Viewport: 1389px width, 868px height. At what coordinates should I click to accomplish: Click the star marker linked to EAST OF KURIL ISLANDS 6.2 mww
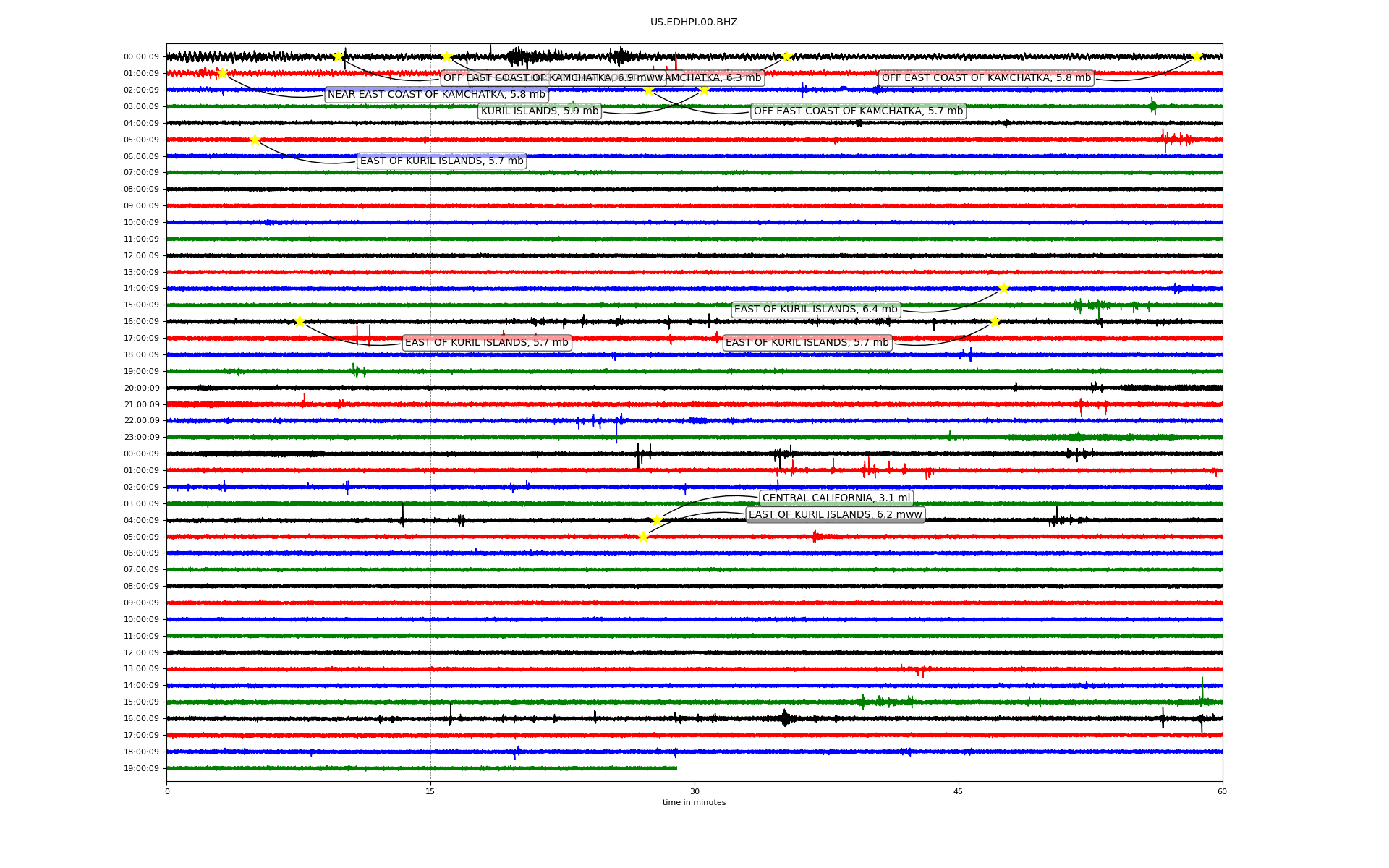[643, 537]
